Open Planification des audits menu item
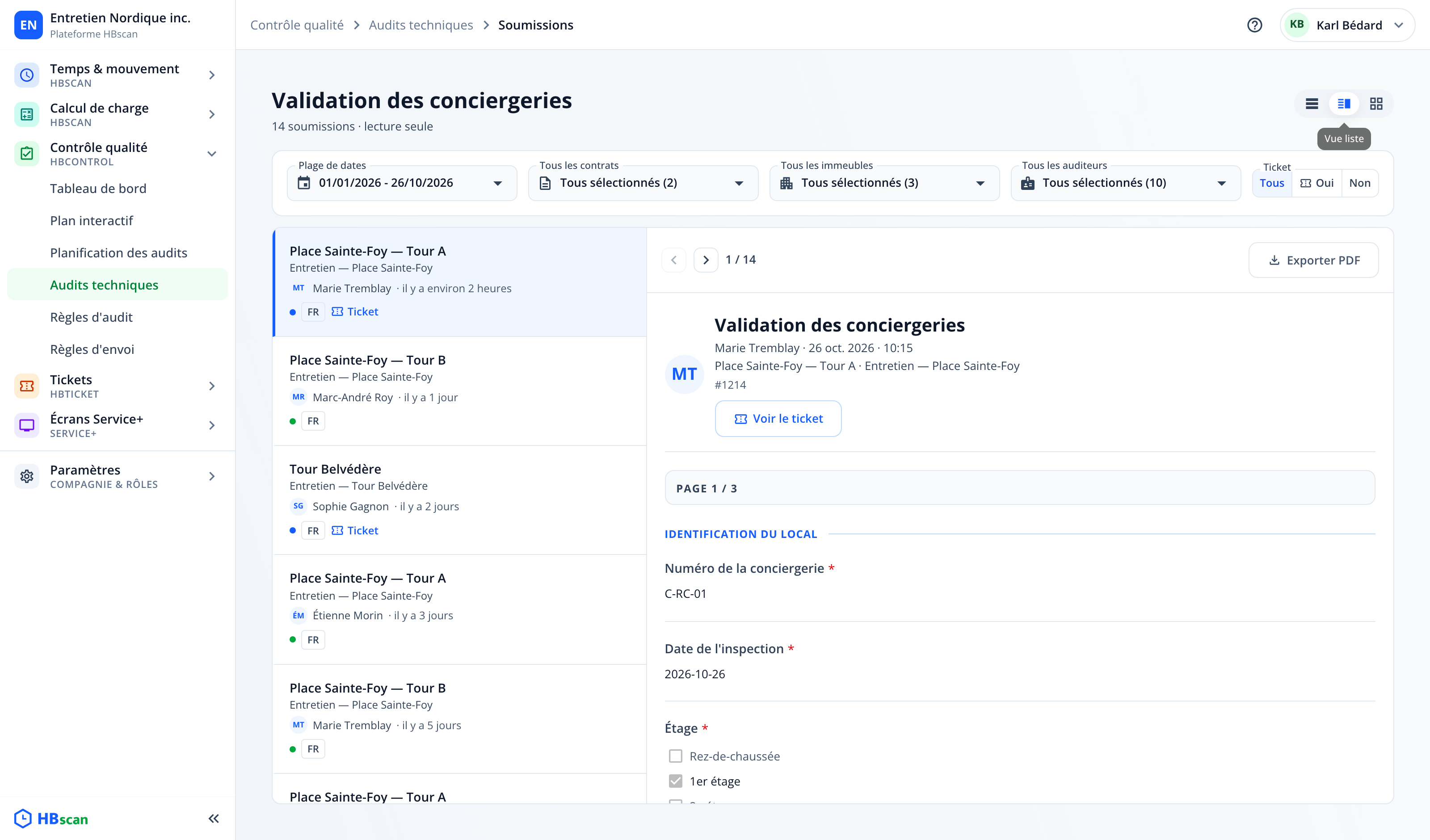 [x=118, y=252]
